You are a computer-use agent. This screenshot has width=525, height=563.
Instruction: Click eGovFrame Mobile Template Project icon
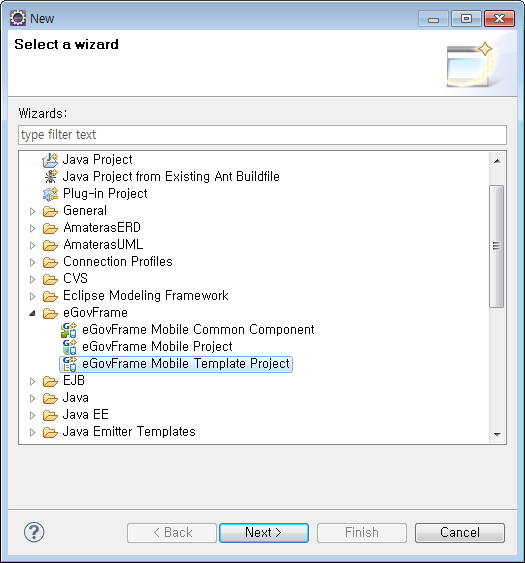tap(69, 364)
